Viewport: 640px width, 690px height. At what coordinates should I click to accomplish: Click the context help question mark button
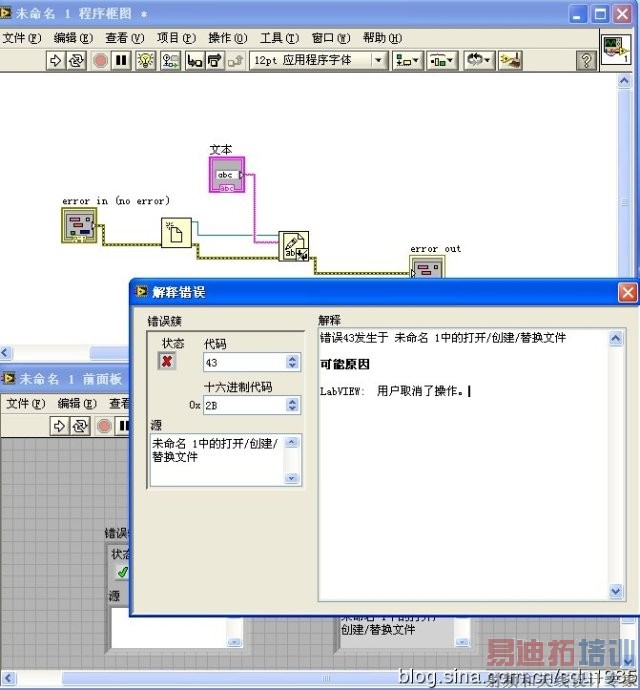(586, 60)
